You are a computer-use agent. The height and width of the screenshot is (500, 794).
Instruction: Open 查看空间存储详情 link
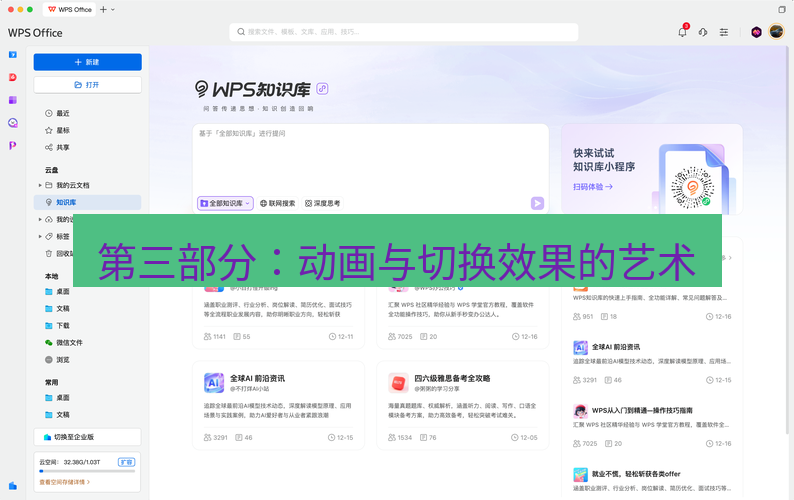64,482
